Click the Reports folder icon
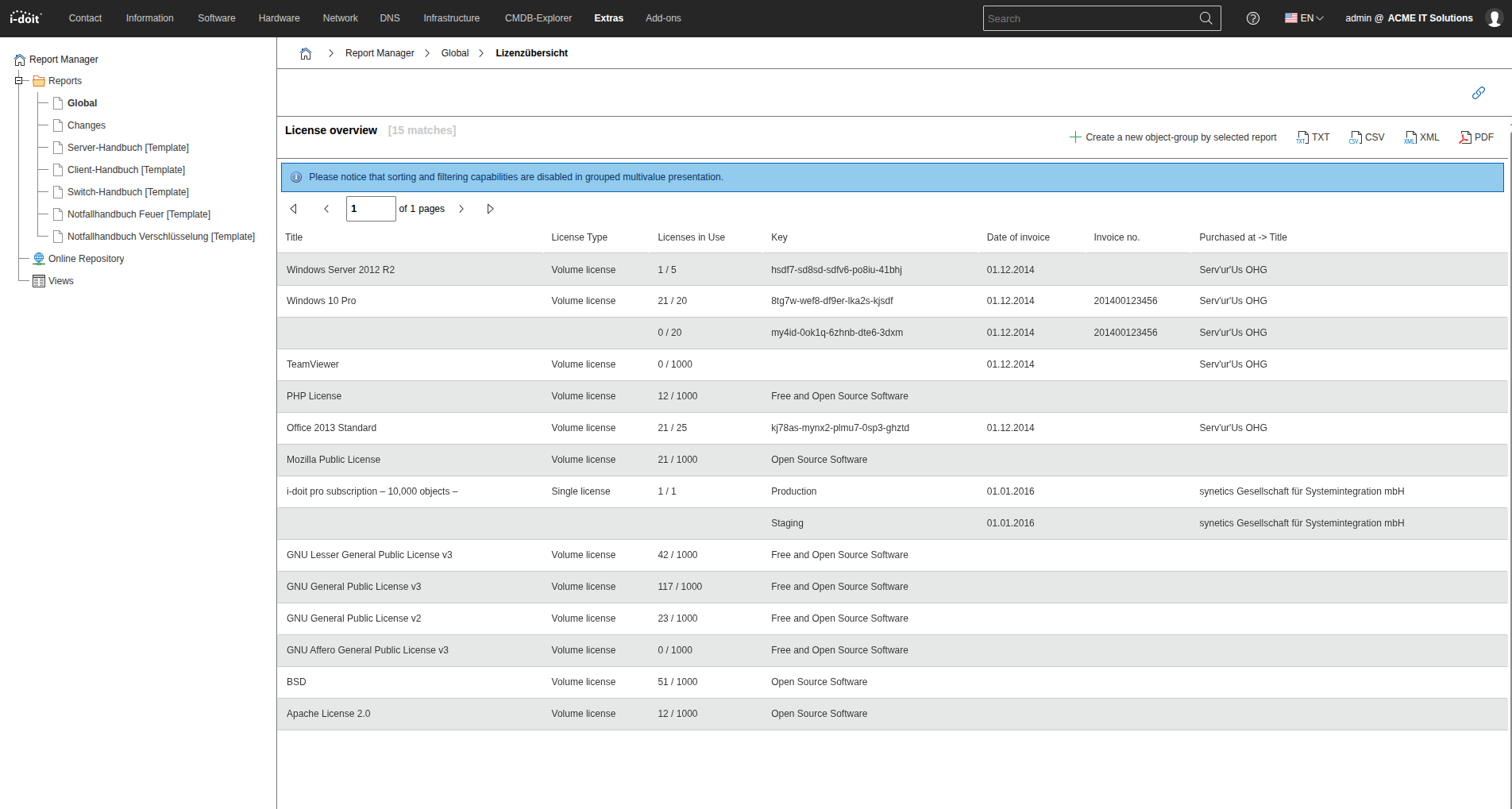 (x=39, y=81)
